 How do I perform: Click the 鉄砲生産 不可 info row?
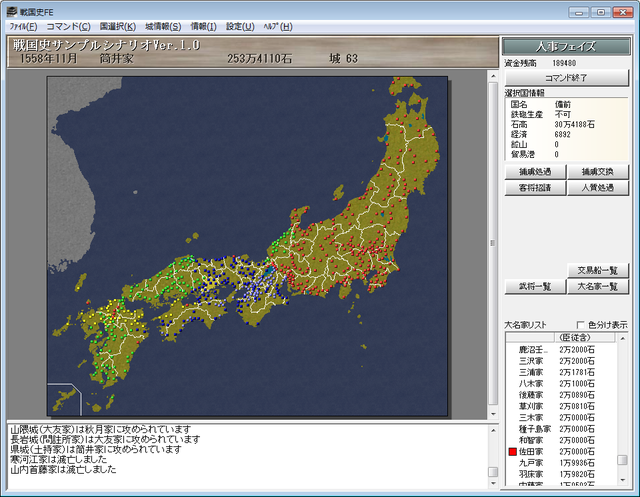[541, 115]
